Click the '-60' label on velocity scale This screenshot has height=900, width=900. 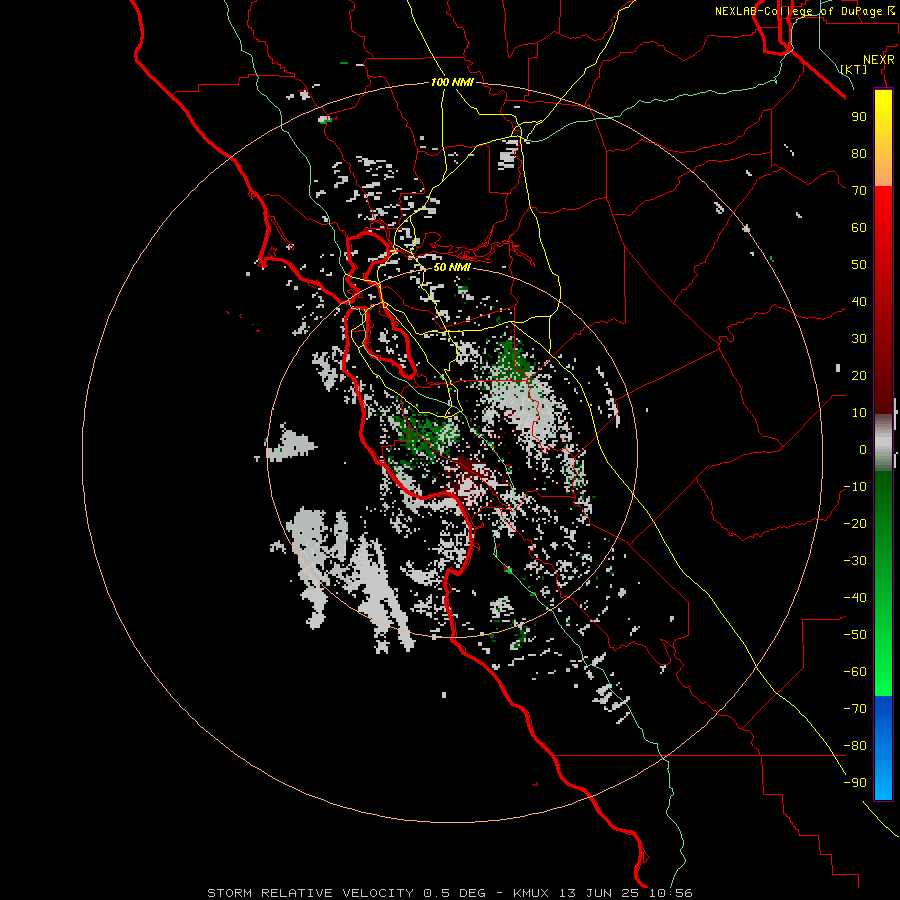click(855, 672)
